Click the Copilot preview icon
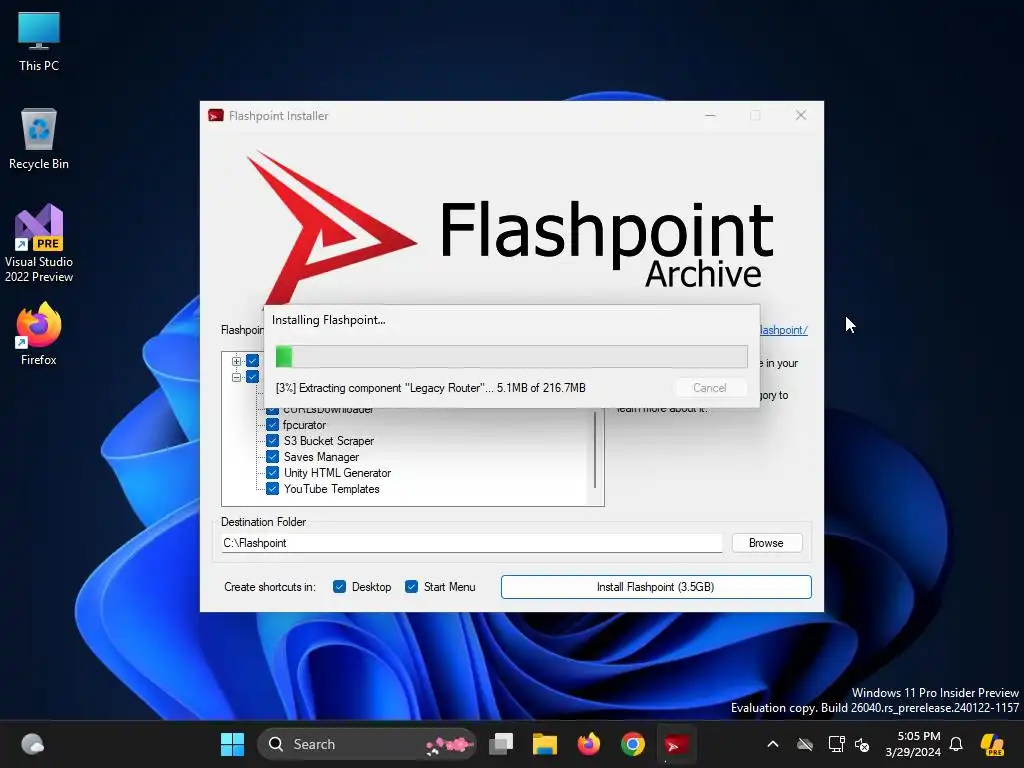The width and height of the screenshot is (1024, 768). (x=993, y=744)
